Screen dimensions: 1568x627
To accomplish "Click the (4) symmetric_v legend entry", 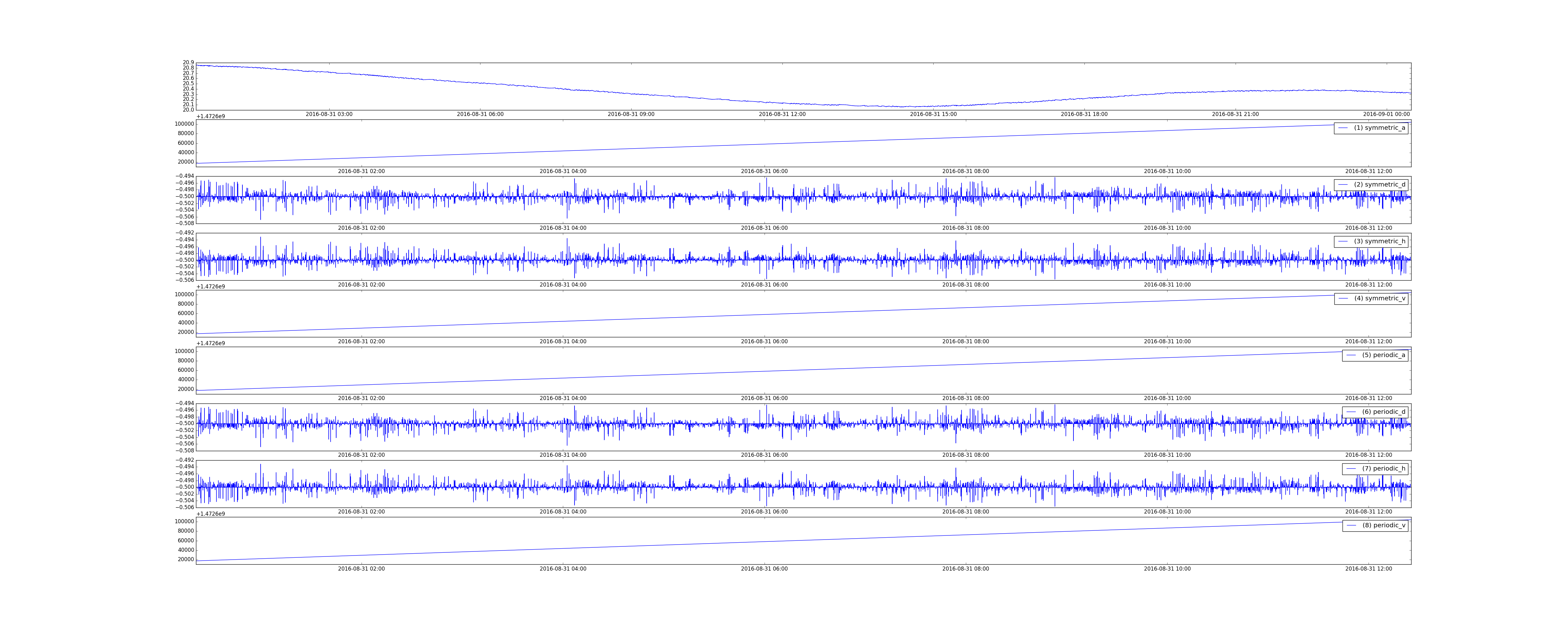I will pos(1371,298).
